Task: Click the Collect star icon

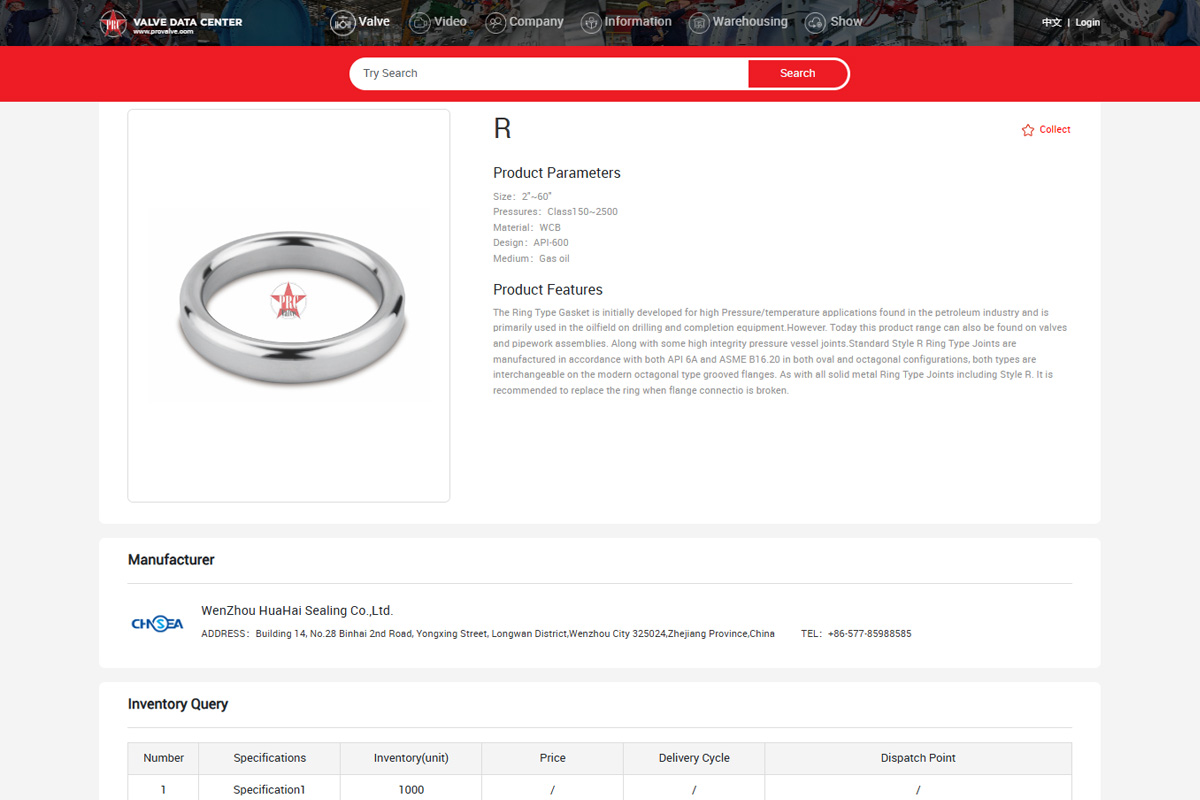Action: [1028, 130]
